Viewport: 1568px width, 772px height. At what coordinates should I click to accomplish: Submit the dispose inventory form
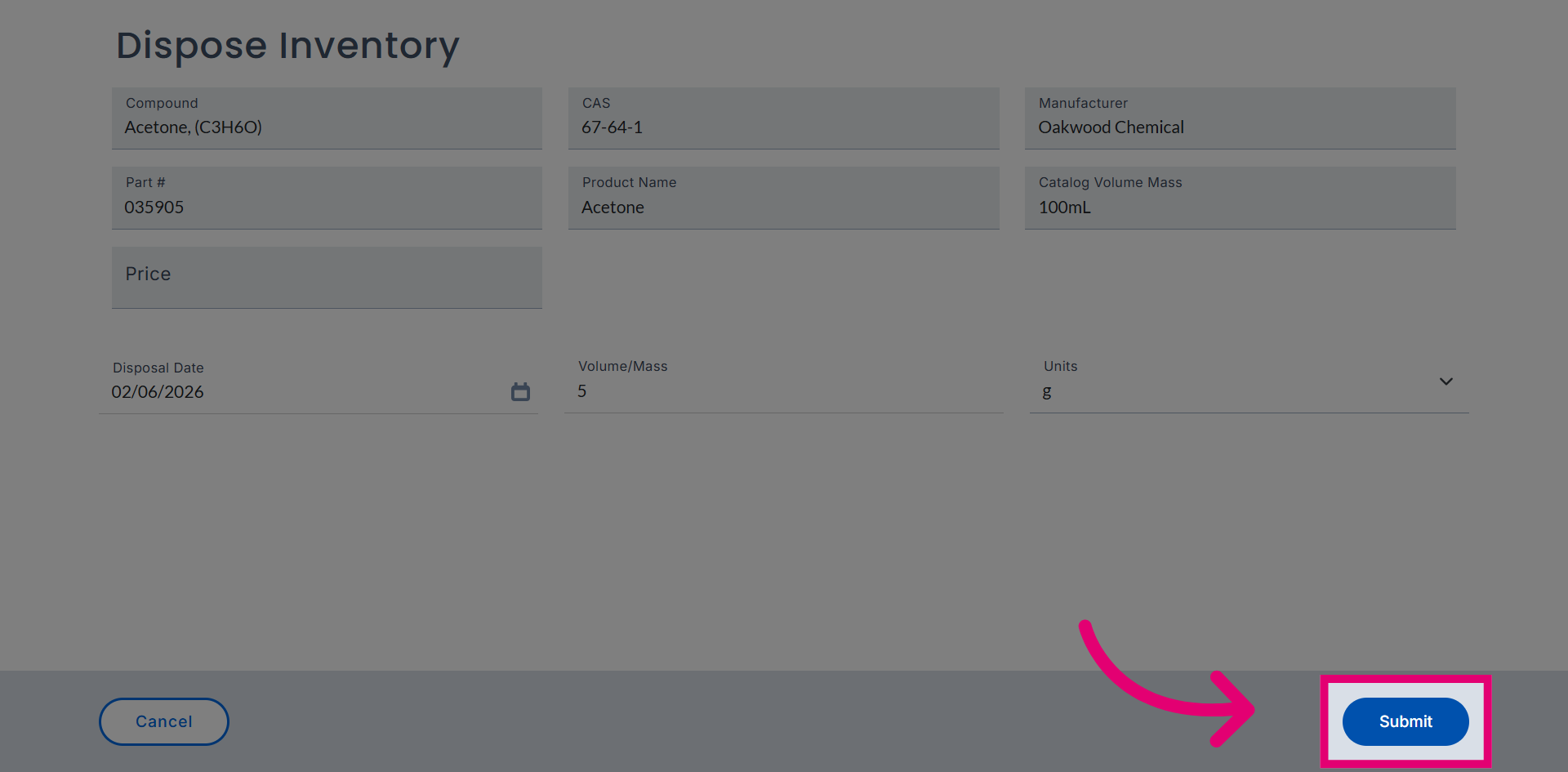1405,721
